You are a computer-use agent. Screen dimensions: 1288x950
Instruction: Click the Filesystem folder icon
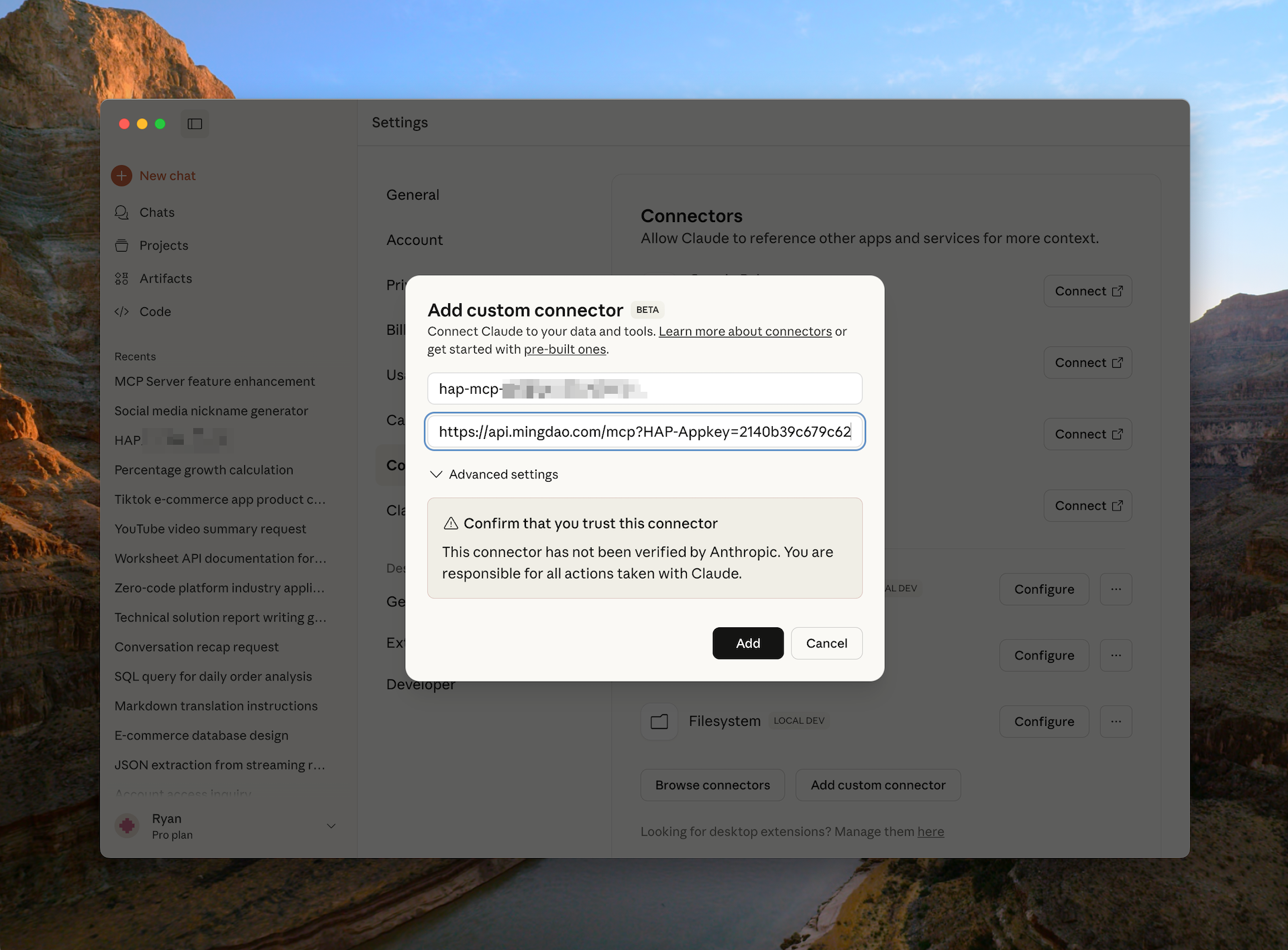click(659, 721)
